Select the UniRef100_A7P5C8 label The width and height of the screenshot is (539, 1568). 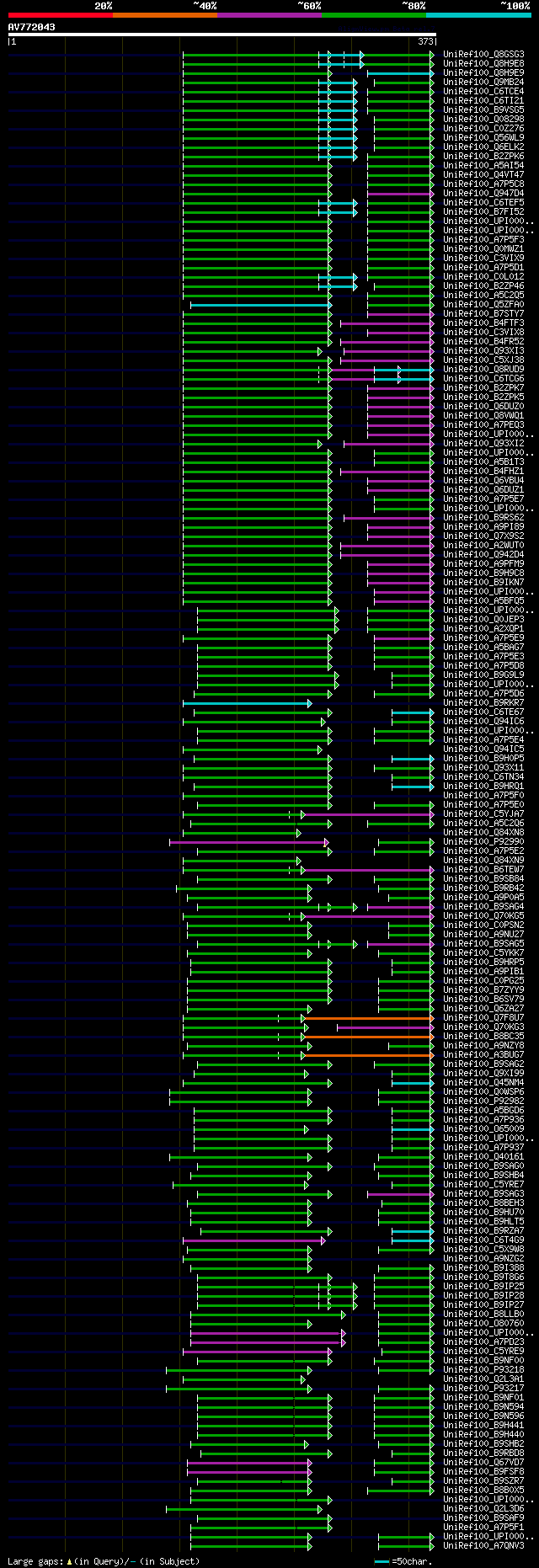pyautogui.click(x=483, y=184)
